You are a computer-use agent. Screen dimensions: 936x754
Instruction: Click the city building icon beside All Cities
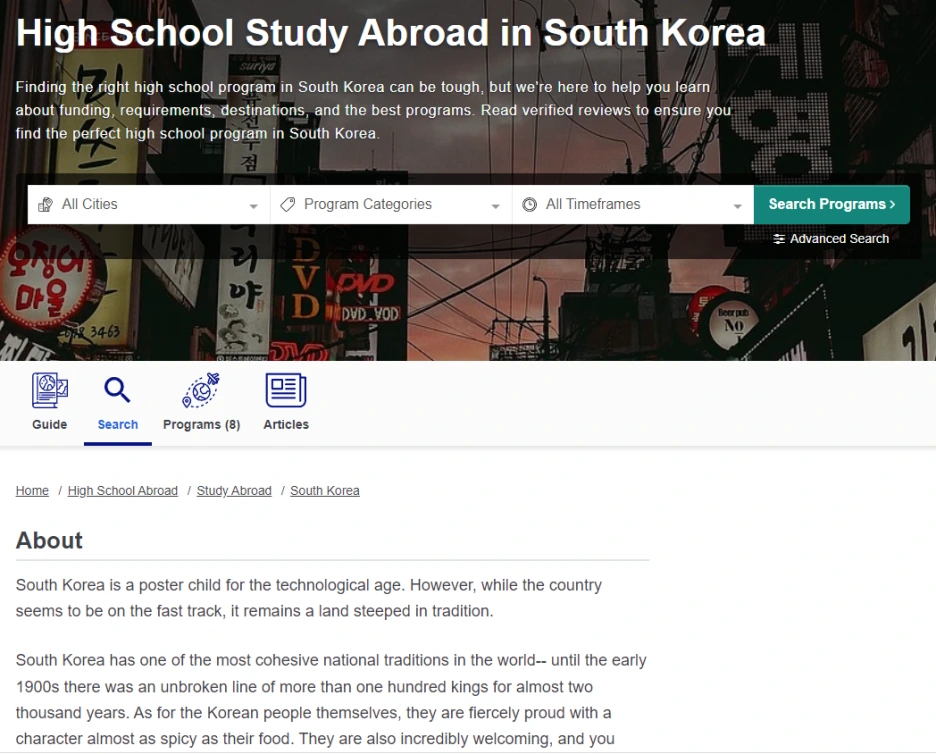point(45,205)
